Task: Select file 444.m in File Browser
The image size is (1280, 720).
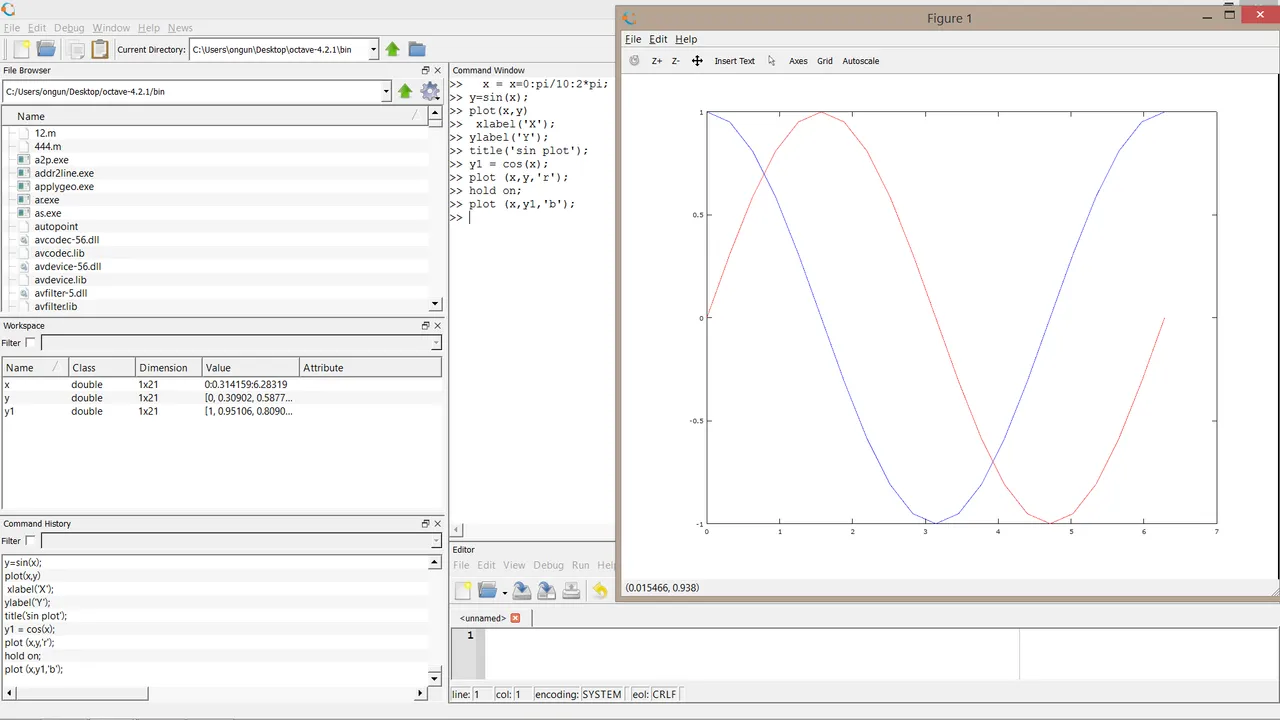Action: pyautogui.click(x=48, y=146)
